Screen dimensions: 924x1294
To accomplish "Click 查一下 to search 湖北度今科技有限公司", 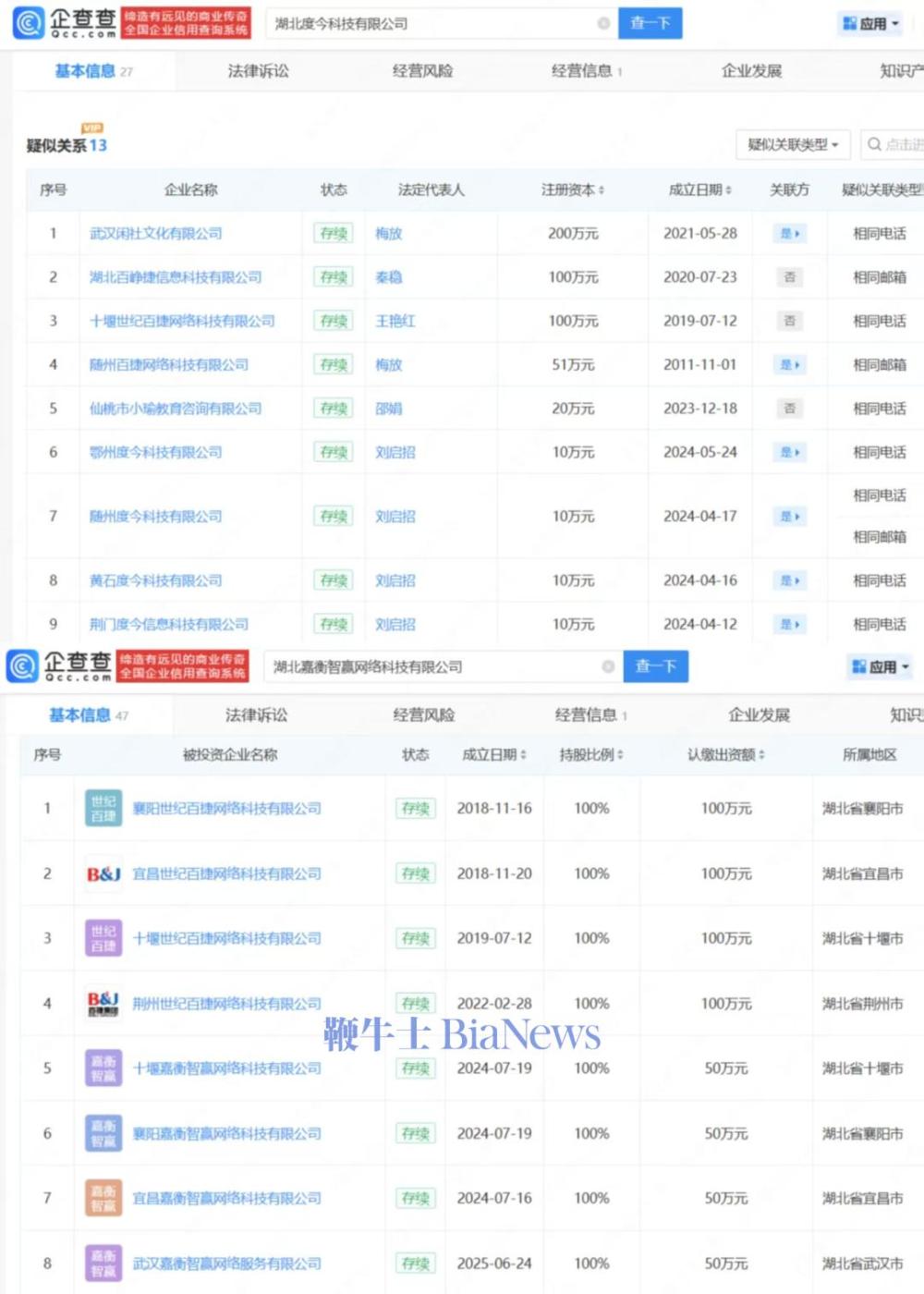I will point(650,23).
